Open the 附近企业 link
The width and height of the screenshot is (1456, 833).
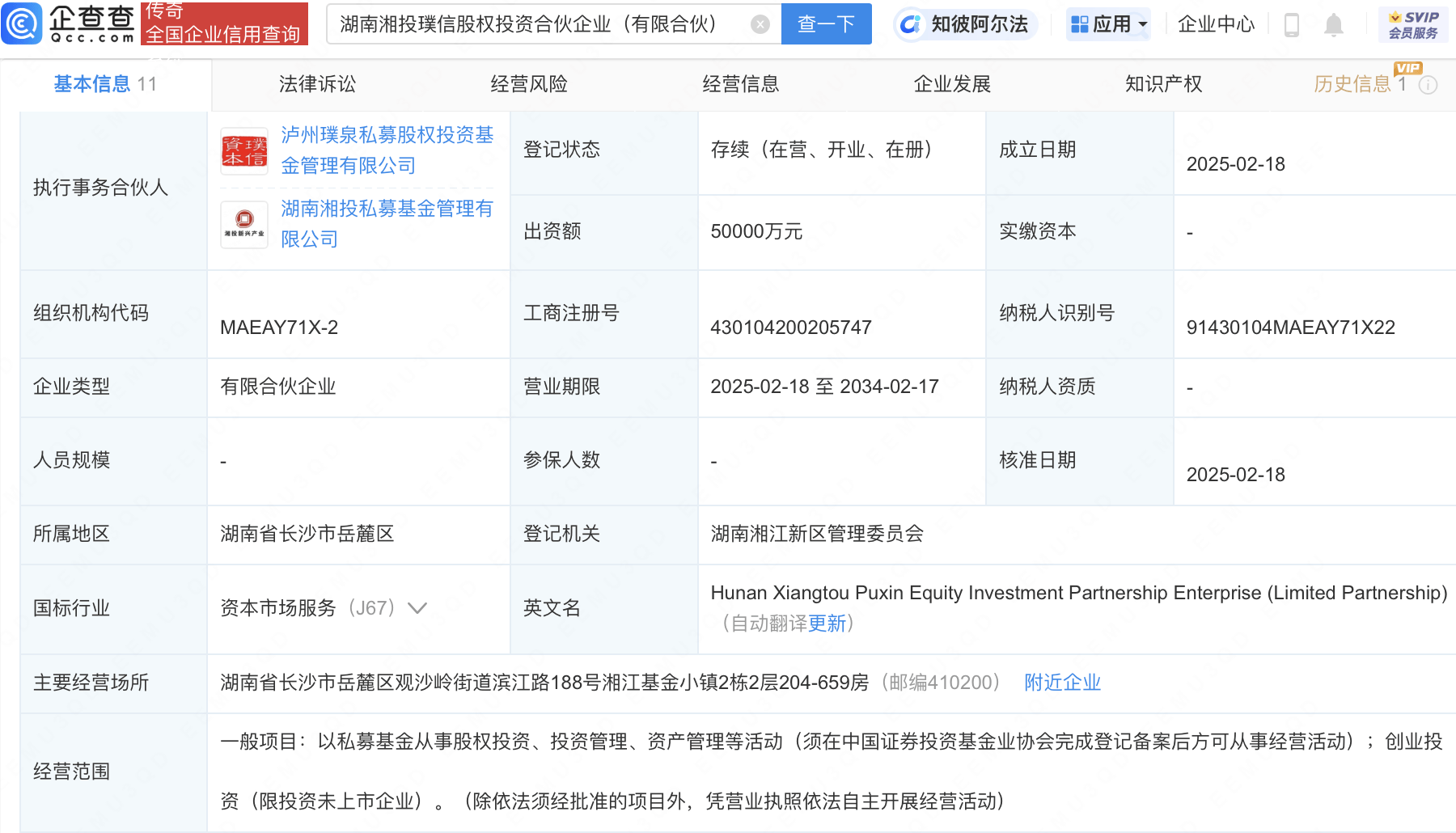[x=1062, y=683]
